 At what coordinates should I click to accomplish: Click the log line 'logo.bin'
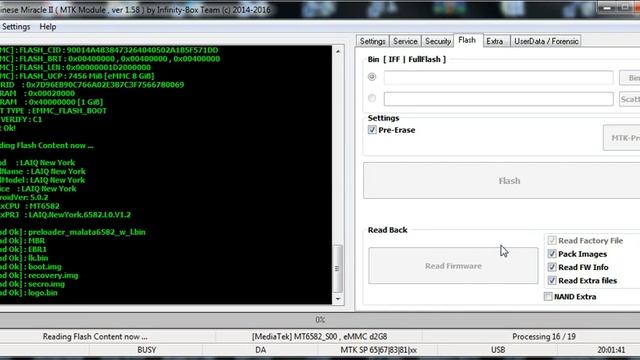43,293
